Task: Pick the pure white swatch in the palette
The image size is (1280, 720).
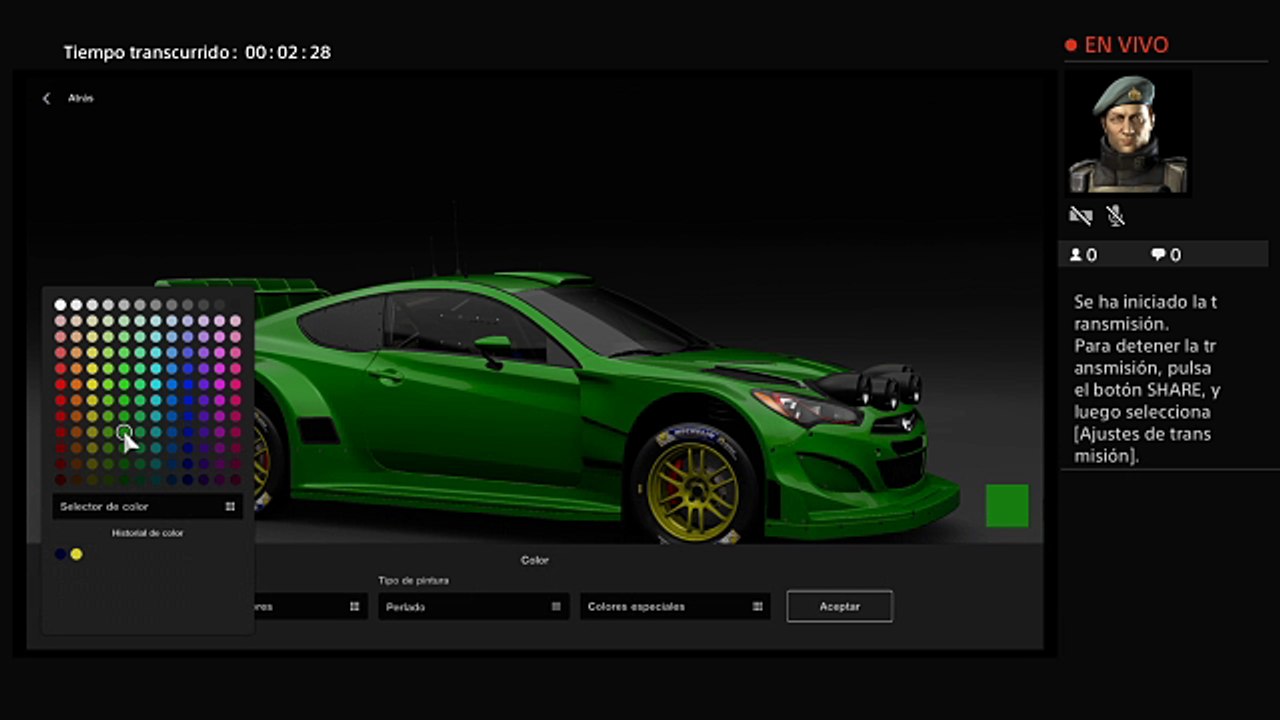Action: coord(60,305)
